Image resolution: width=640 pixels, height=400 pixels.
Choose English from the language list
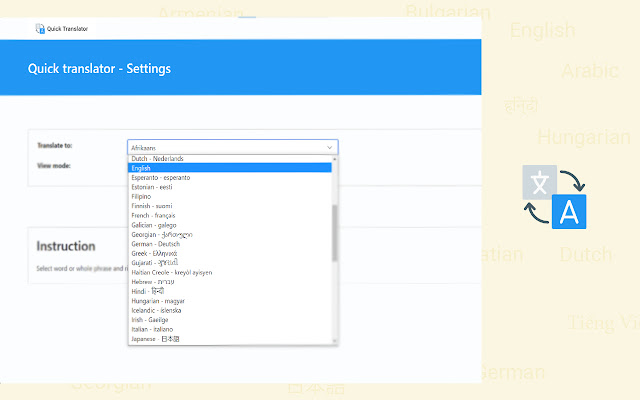(230, 168)
